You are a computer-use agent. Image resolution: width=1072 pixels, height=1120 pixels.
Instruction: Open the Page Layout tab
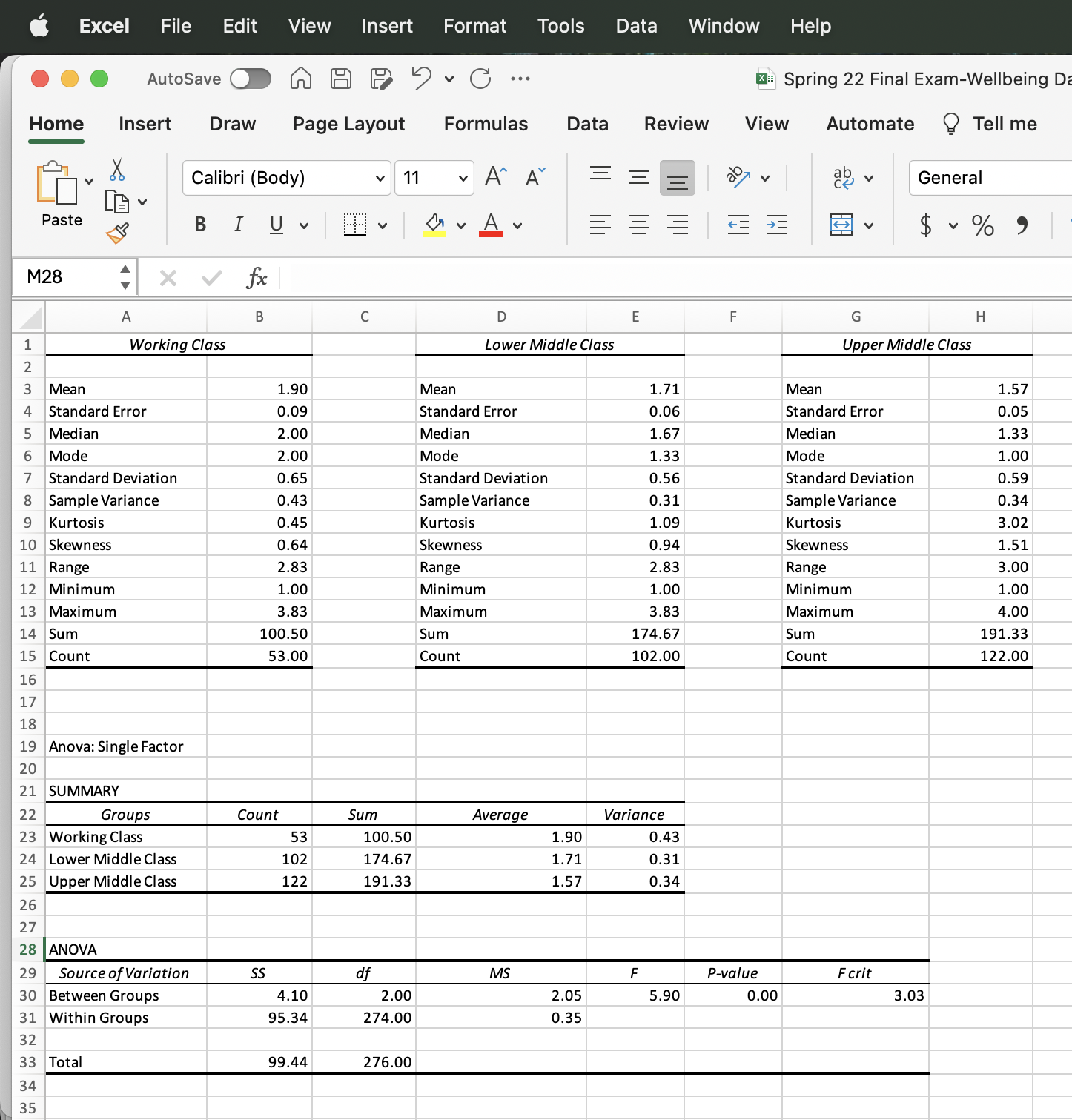coord(348,124)
